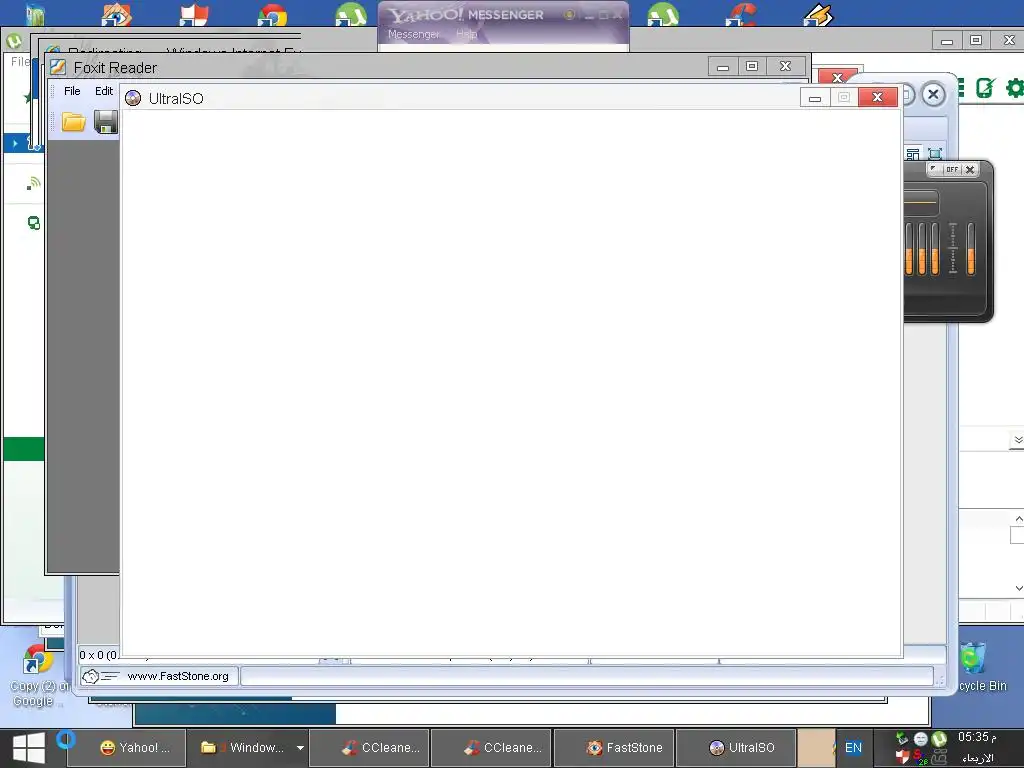Click the Winamp lightning desktop icon at the top
This screenshot has width=1024, height=768.
click(818, 14)
